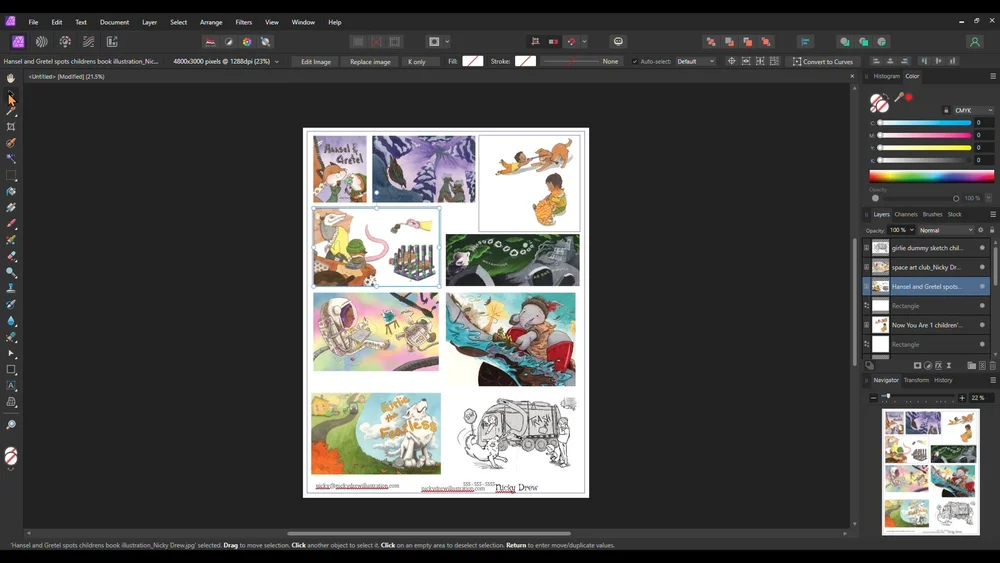Click the Convert to Curves button
The height and width of the screenshot is (563, 1000).
(x=823, y=62)
